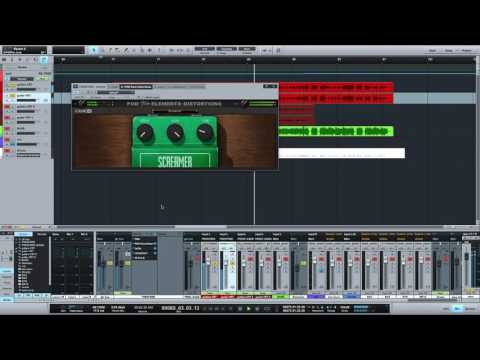Toggle the highlighted blue metronome section in transport

coord(361,308)
